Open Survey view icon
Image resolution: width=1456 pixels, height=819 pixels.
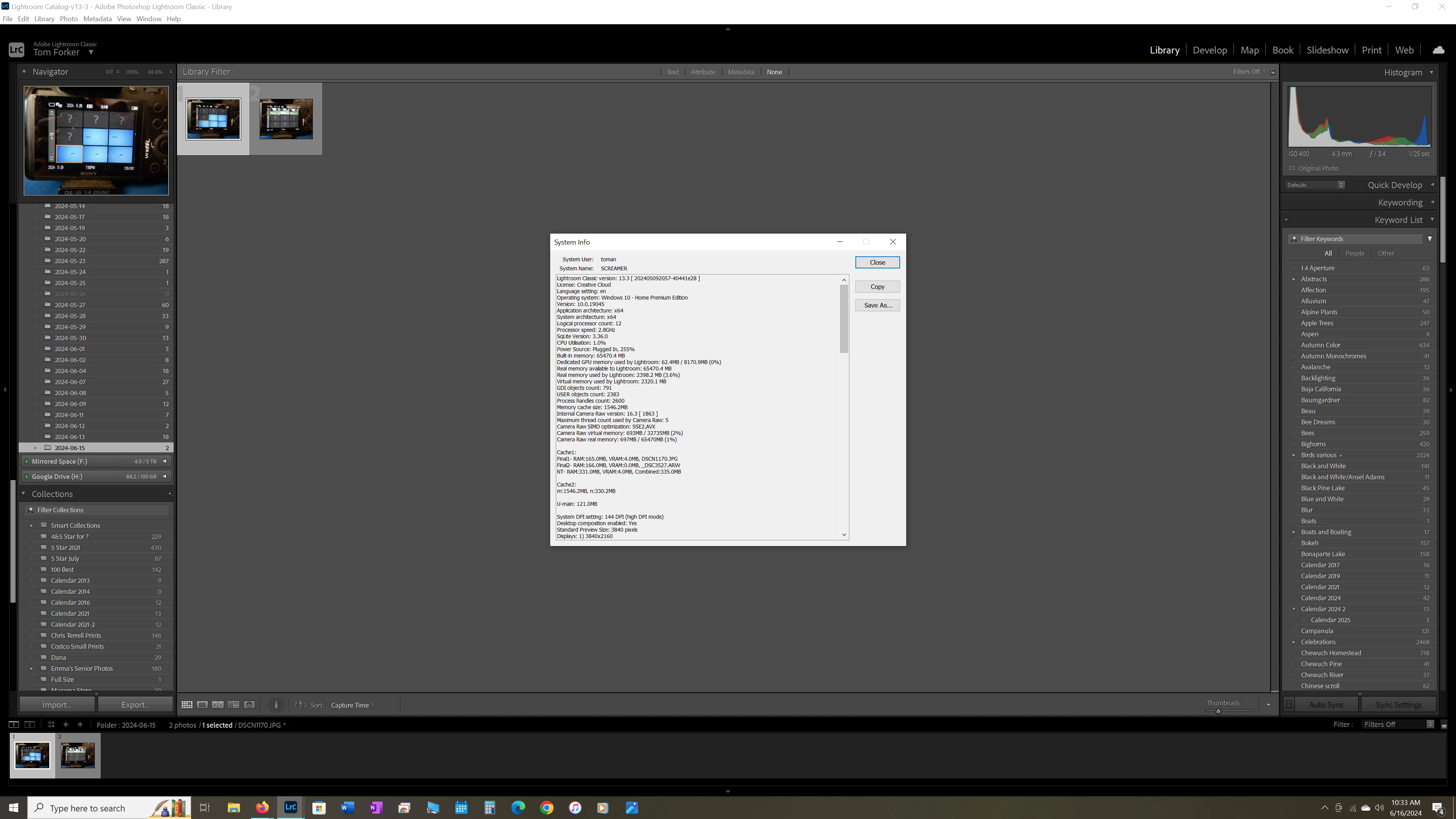click(x=234, y=705)
